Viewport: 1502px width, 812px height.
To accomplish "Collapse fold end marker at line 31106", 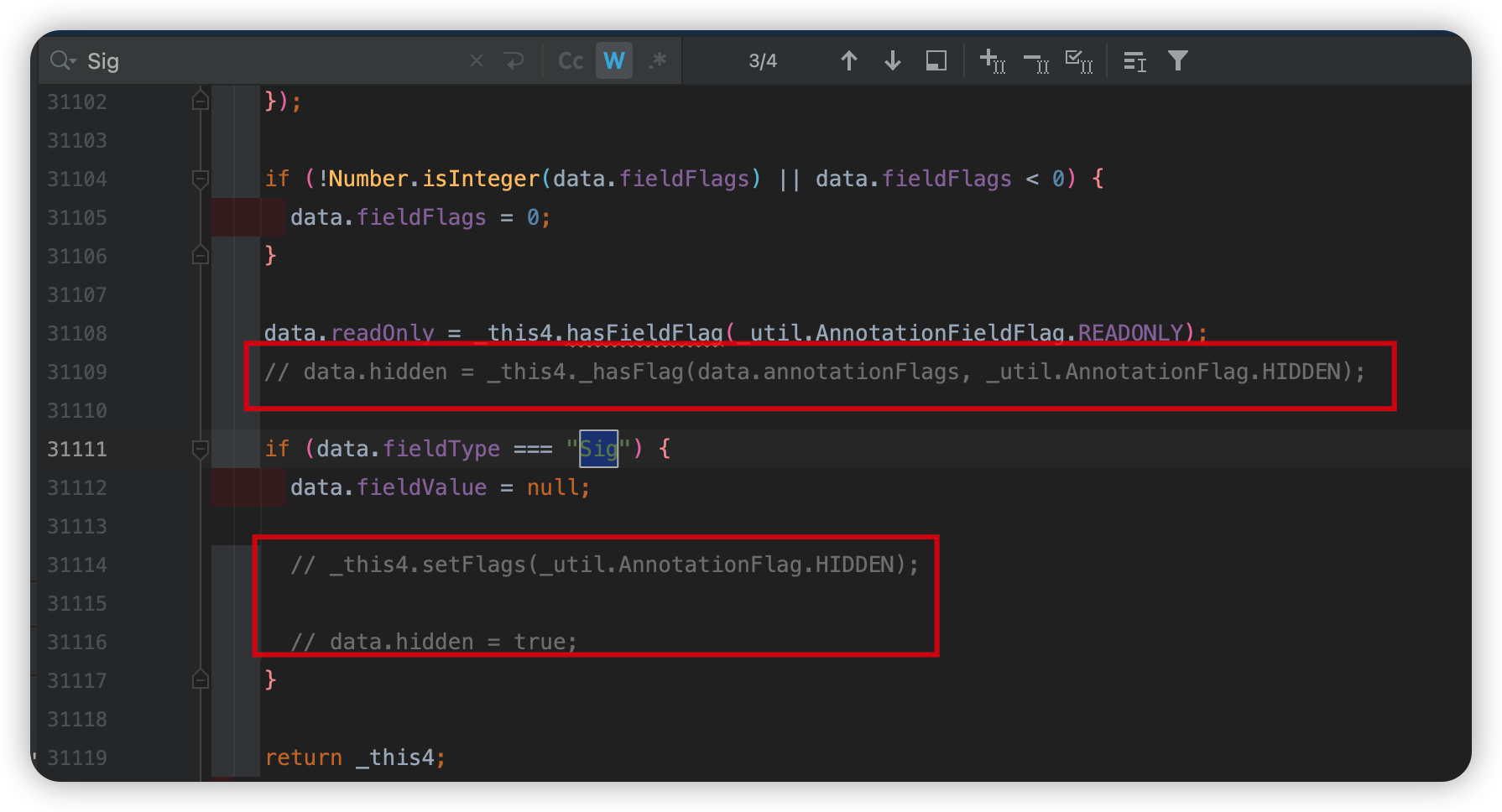I will pyautogui.click(x=200, y=255).
